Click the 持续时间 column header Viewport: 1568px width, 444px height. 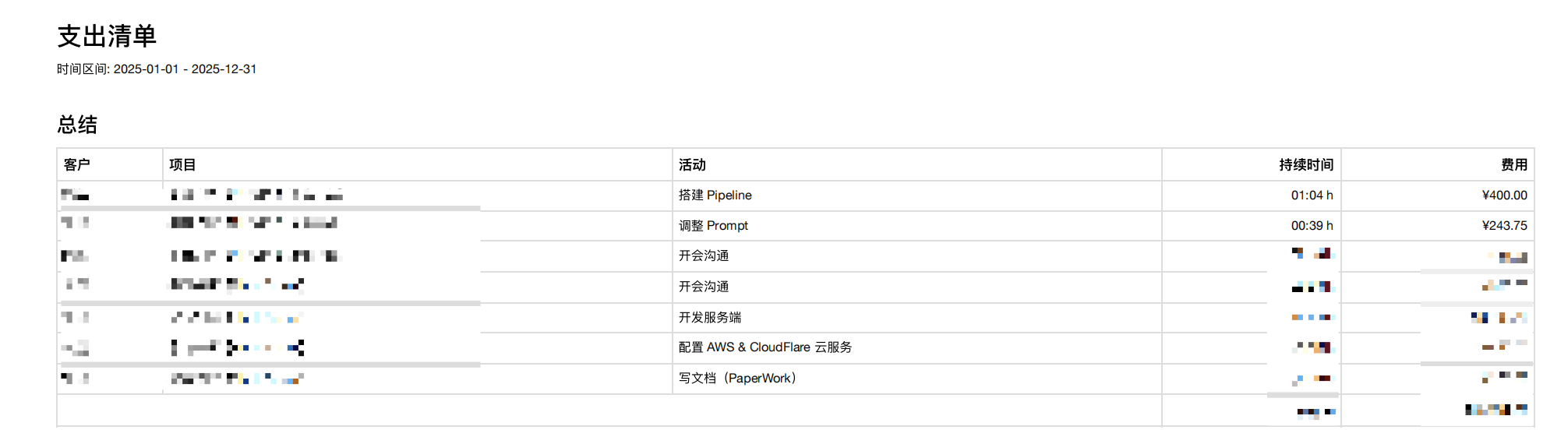(x=1305, y=164)
